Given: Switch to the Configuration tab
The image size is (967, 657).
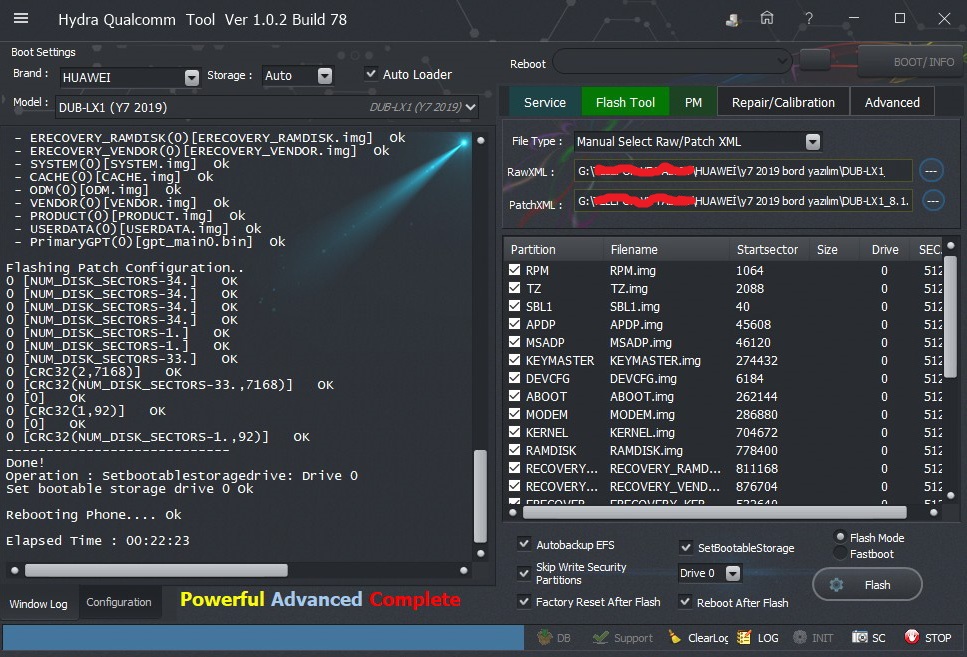Looking at the screenshot, I should click(119, 602).
